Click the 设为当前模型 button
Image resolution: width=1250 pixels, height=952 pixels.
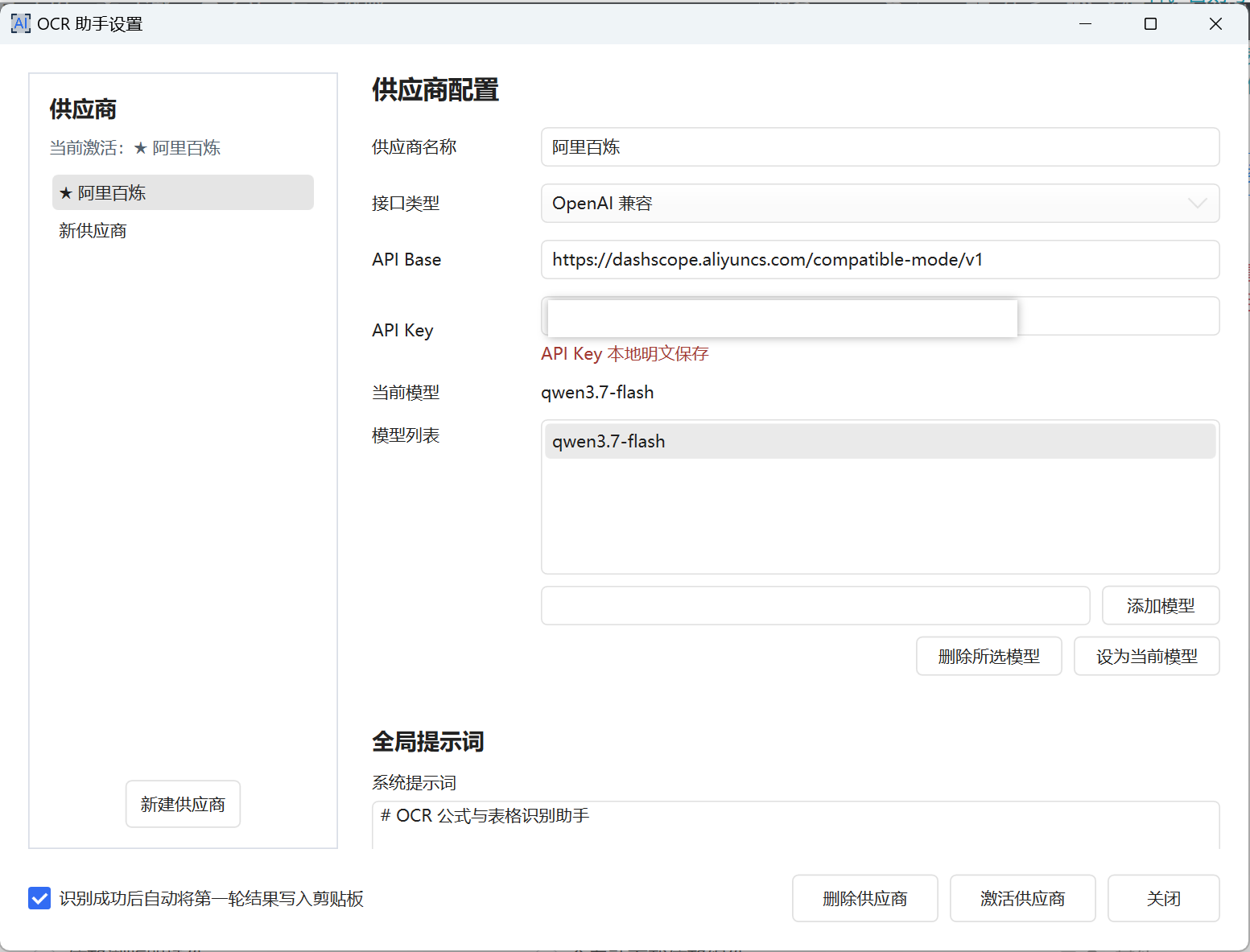point(1146,657)
